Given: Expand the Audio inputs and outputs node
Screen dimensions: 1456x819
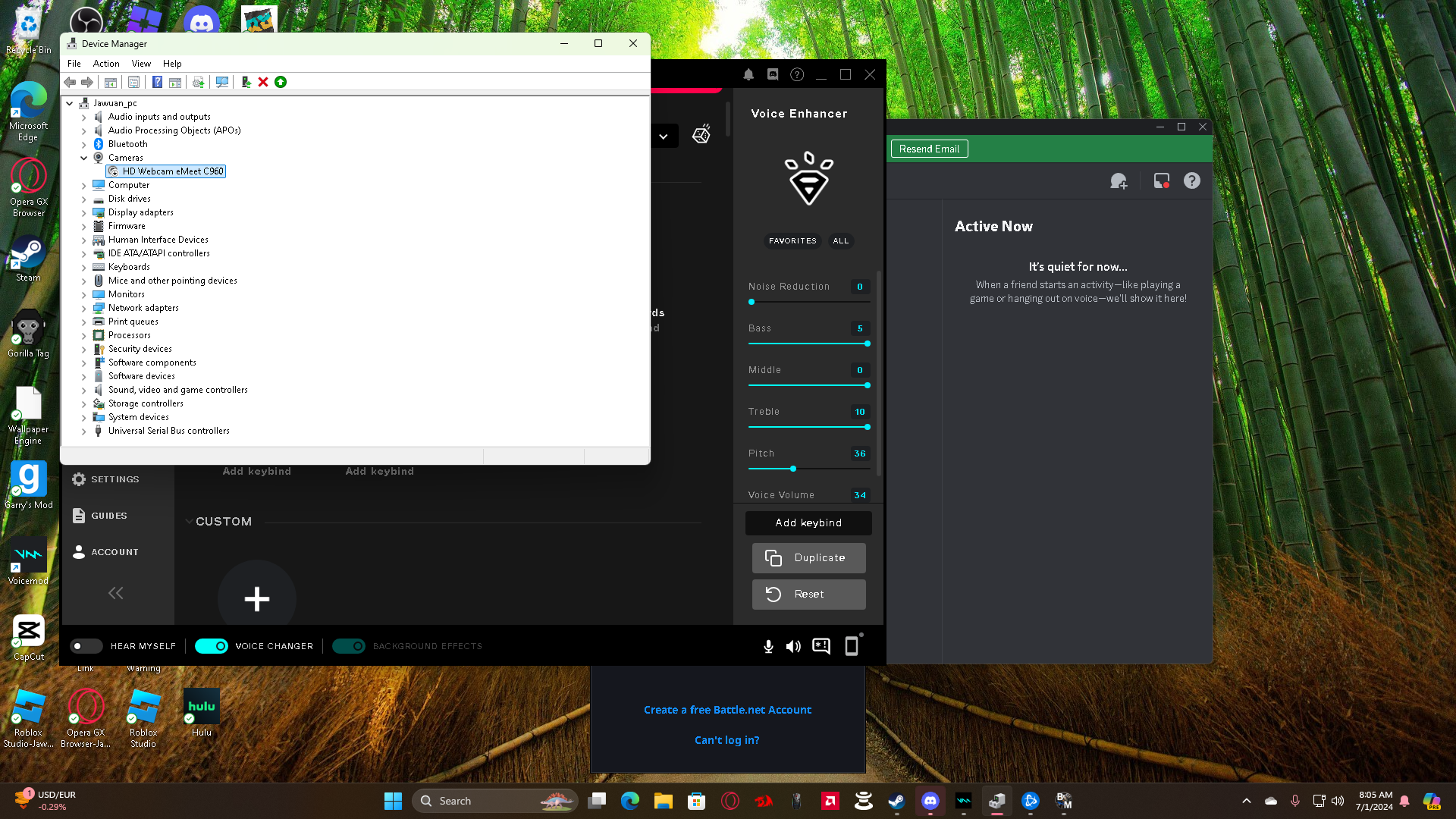Looking at the screenshot, I should pos(84,117).
